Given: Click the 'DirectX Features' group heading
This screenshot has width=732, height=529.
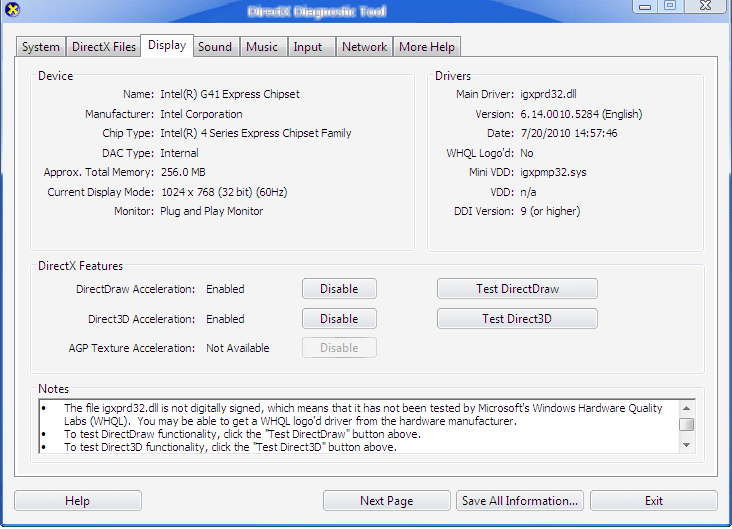Looking at the screenshot, I should (x=80, y=266).
